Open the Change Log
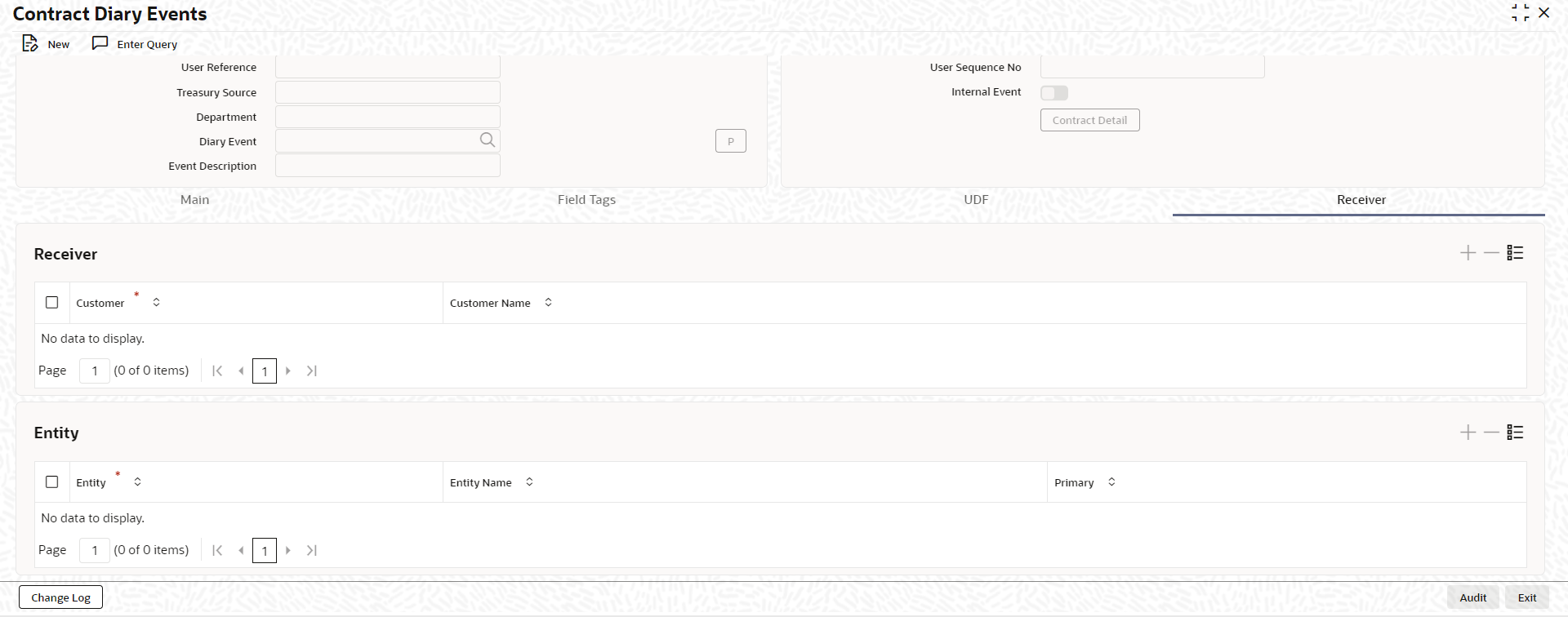Viewport: 1568px width, 617px height. [61, 597]
